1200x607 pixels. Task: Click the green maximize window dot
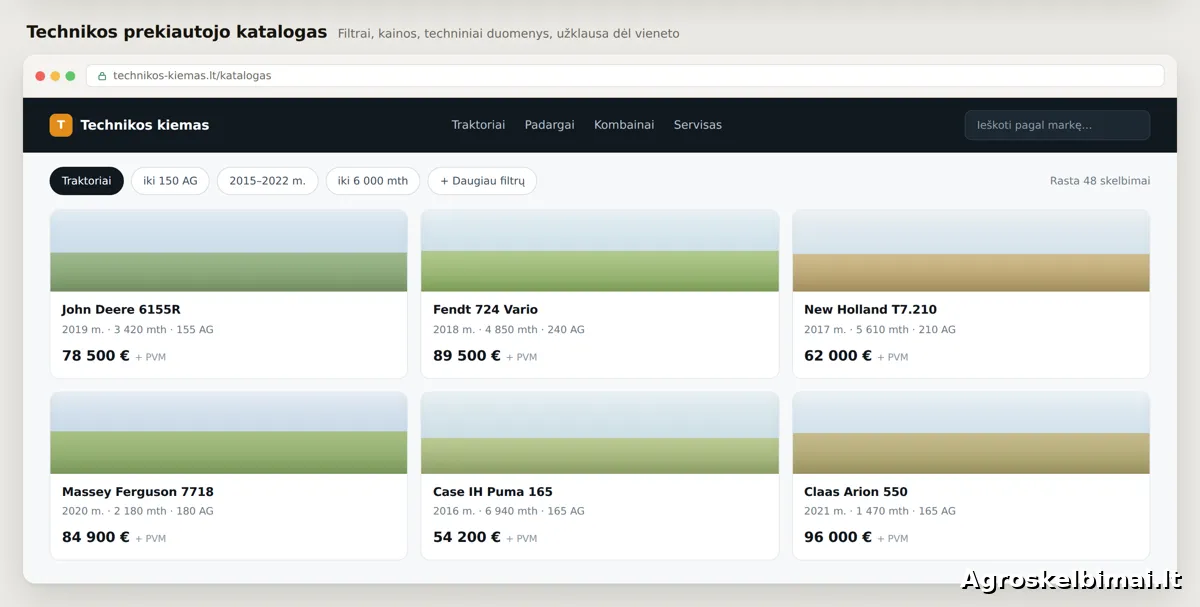click(x=70, y=76)
